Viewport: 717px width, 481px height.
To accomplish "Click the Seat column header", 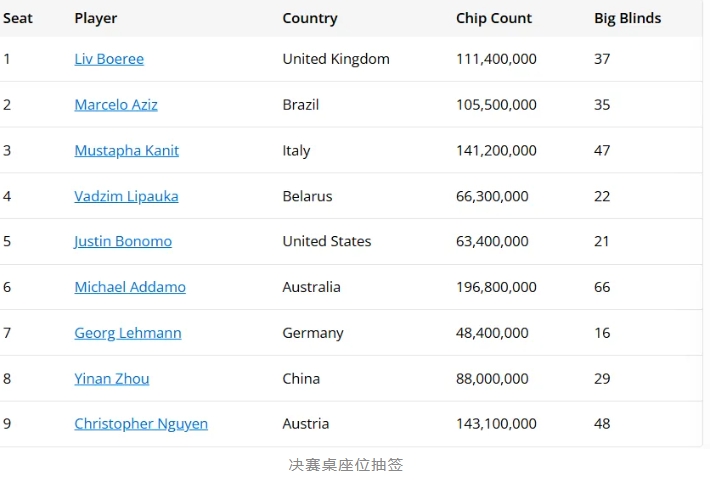I will pos(18,18).
